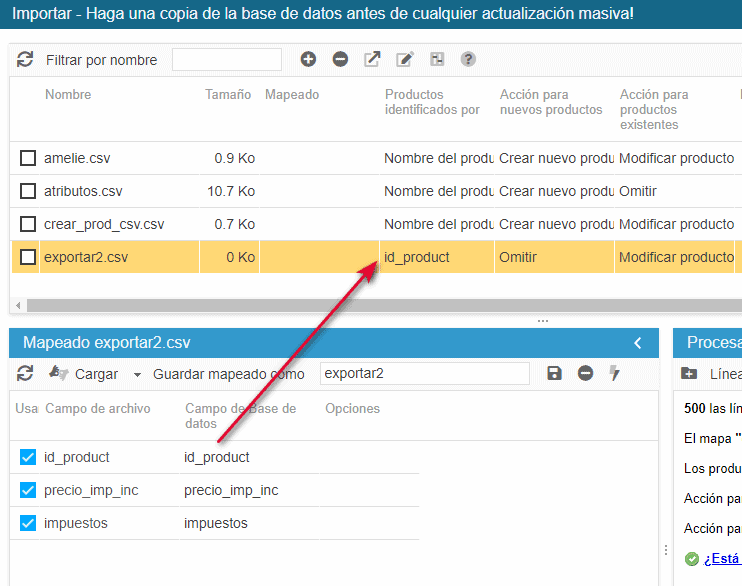Collapse the Mapeado exportar2.csv panel
This screenshot has height=586, width=744.
coord(638,343)
